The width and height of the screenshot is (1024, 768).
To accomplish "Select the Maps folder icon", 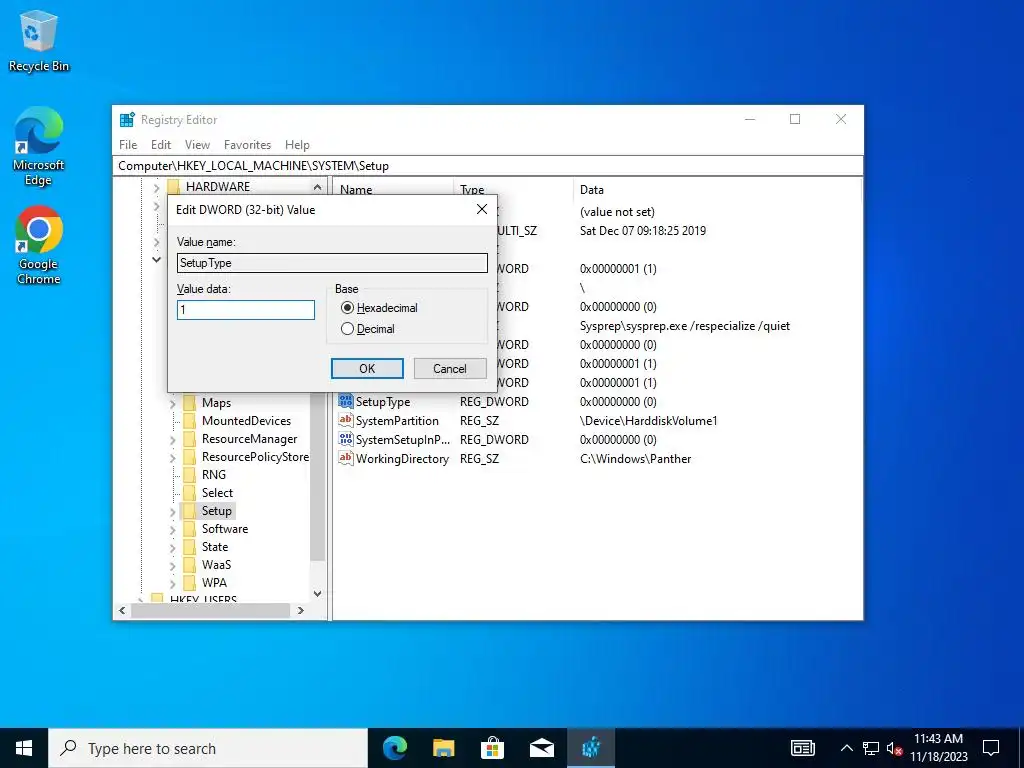I will [189, 403].
